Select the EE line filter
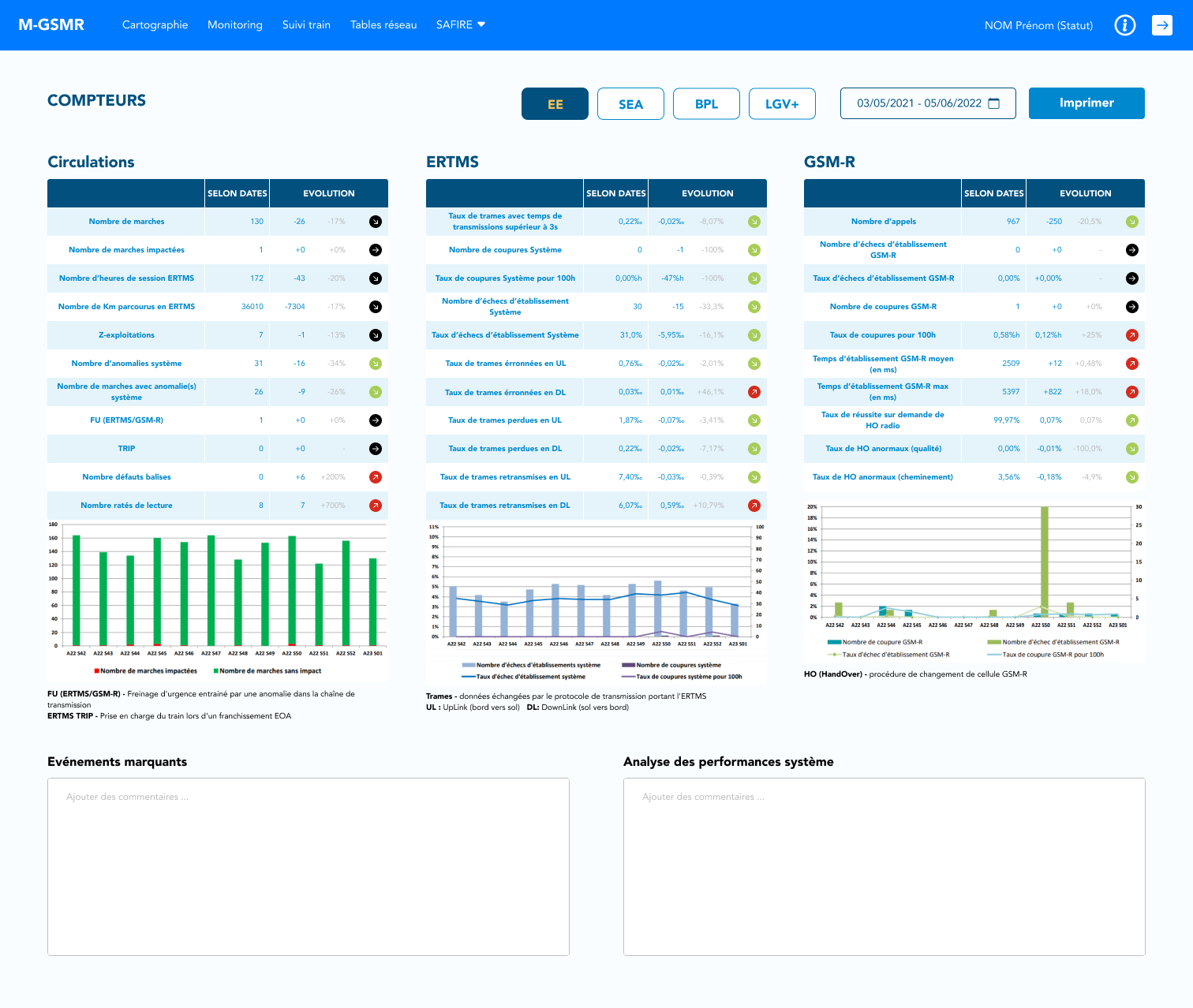The height and width of the screenshot is (1008, 1193). click(555, 104)
